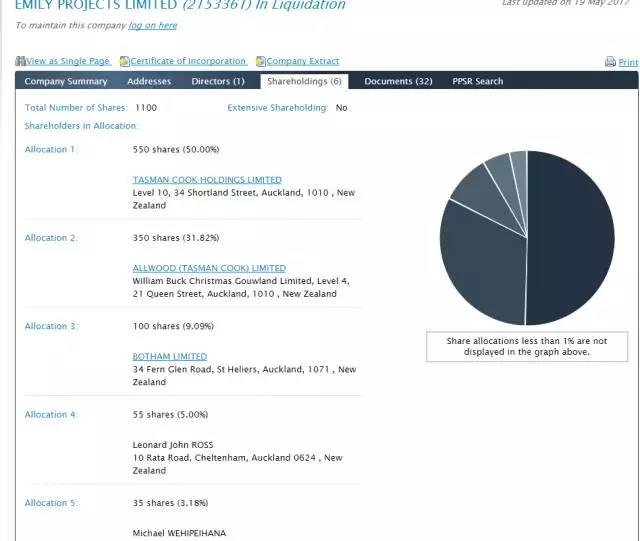Open ALLWOOD (TASMAN COOK) LIMITED link
This screenshot has width=640, height=541.
209,268
